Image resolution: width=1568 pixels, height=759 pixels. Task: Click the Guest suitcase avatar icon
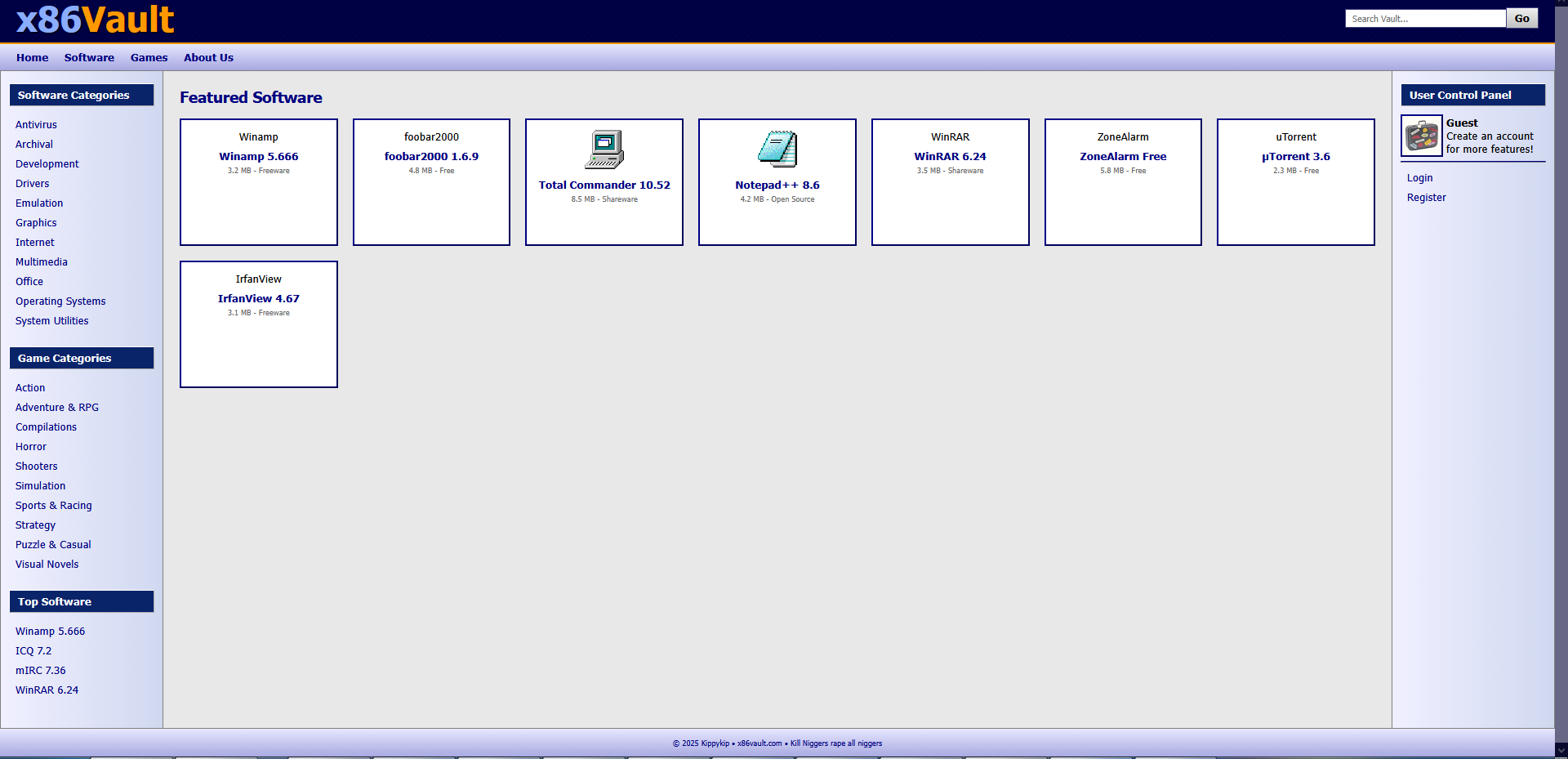pos(1422,136)
